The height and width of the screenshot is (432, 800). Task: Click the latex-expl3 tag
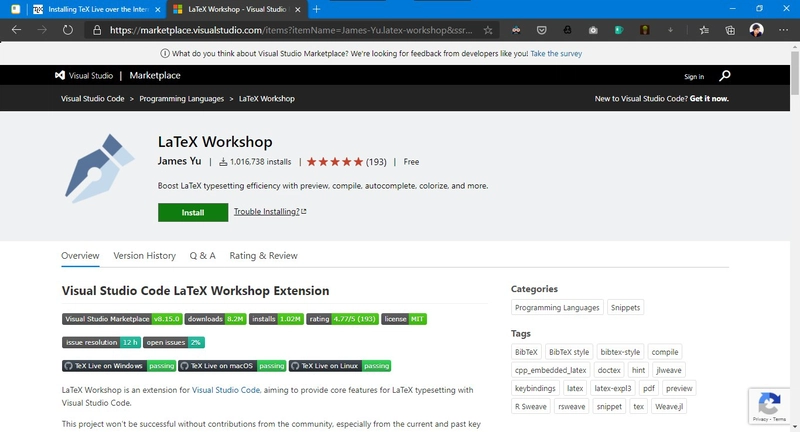613,388
